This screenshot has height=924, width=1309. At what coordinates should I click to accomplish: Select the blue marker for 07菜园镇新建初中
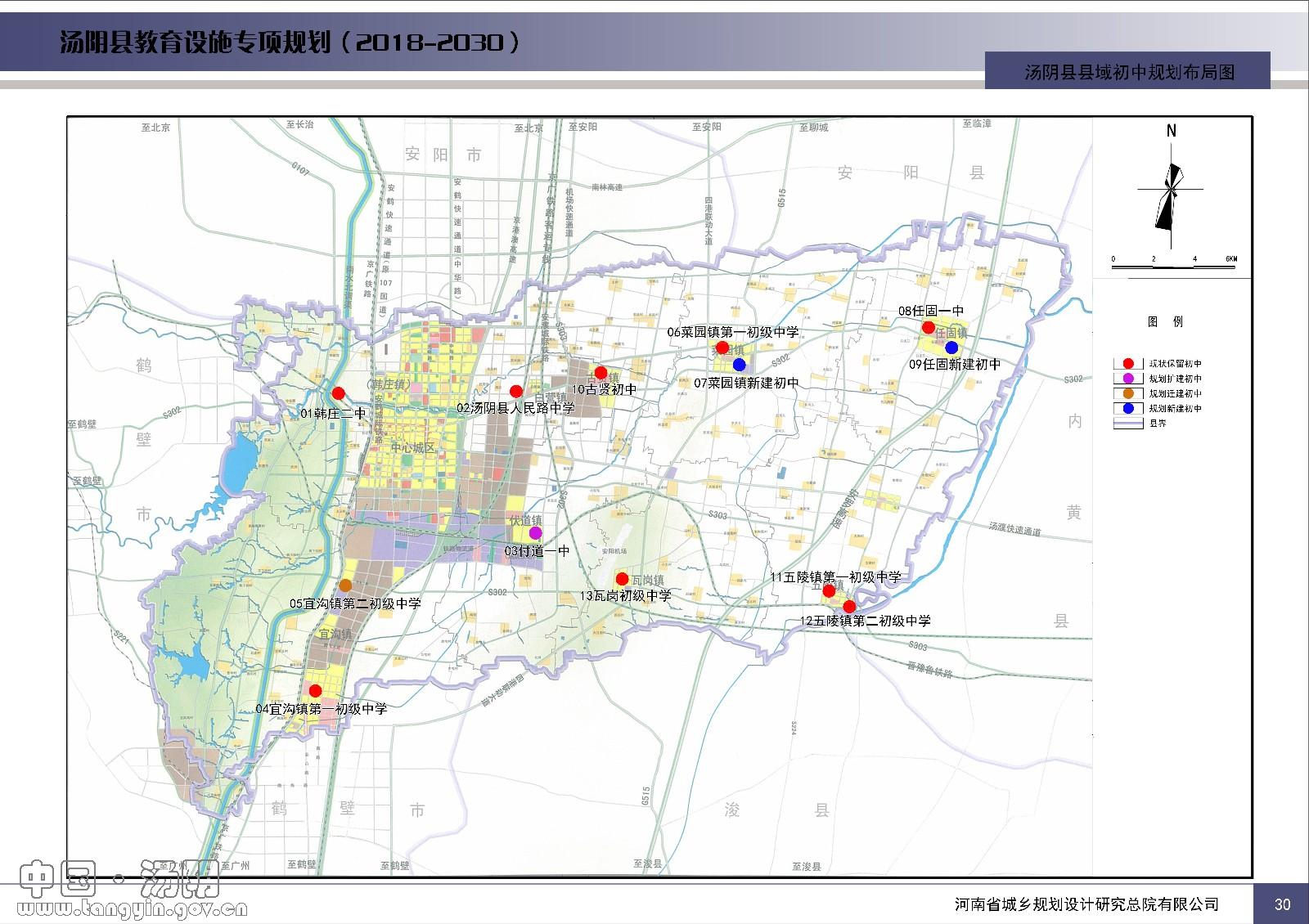[x=740, y=364]
